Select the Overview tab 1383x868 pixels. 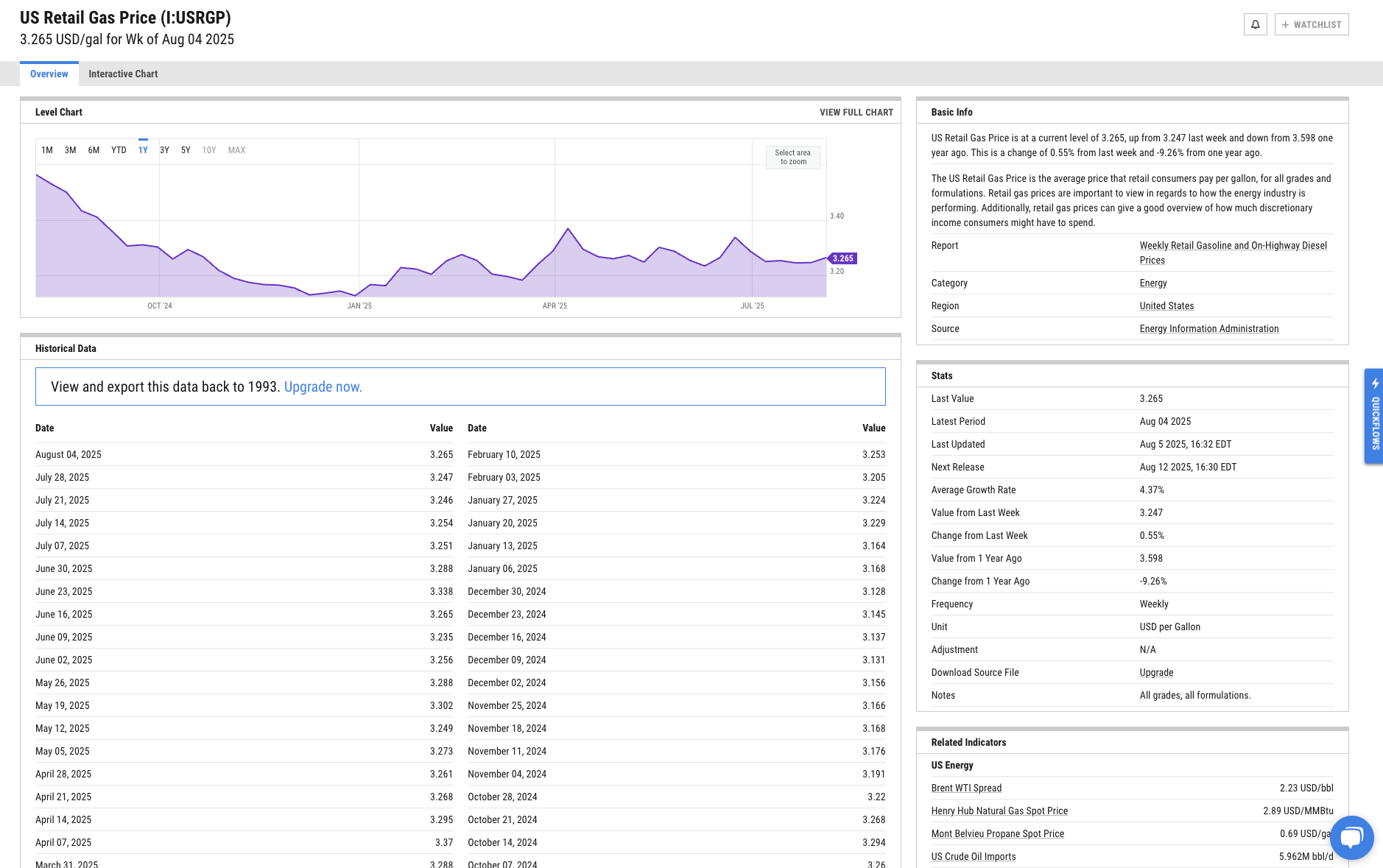click(49, 74)
